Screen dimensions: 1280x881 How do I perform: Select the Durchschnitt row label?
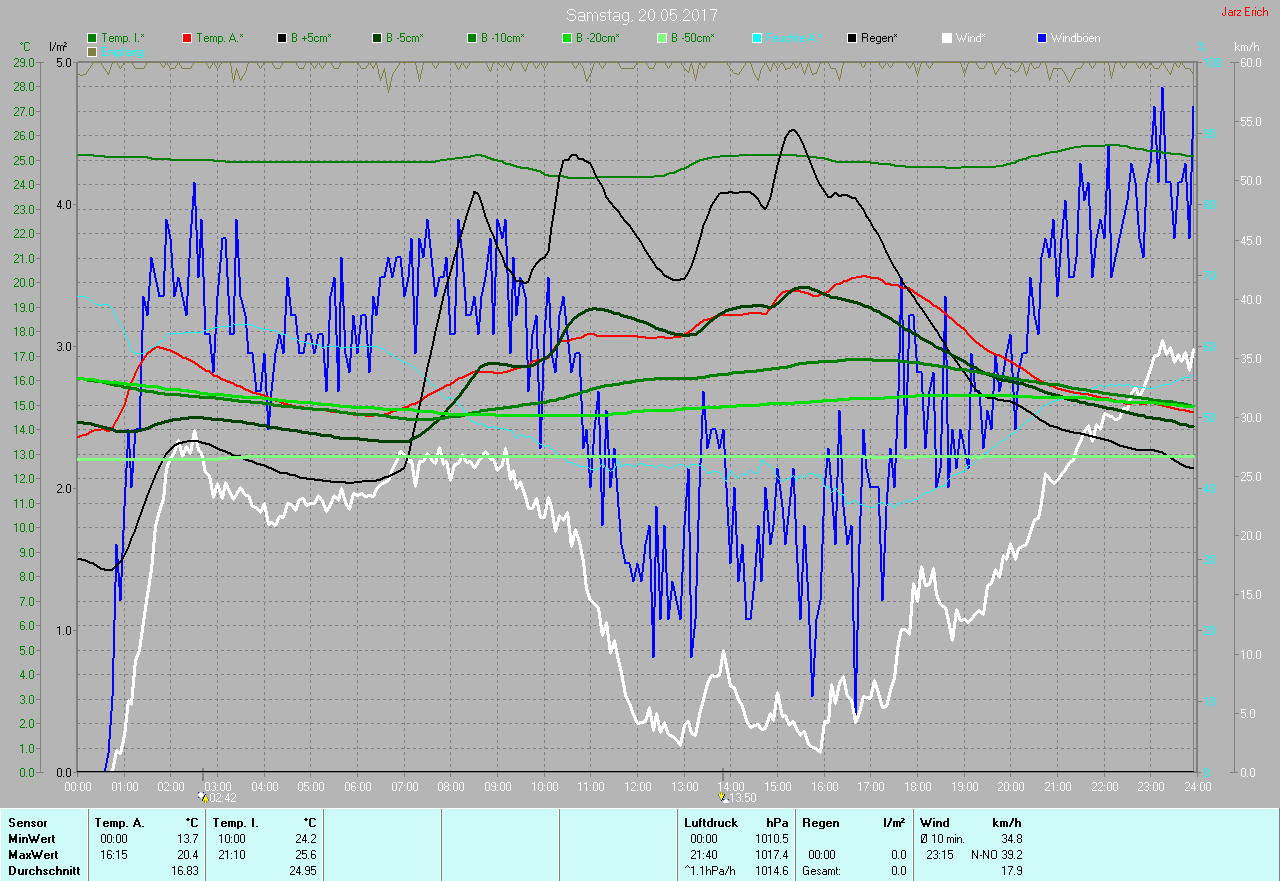coord(43,871)
